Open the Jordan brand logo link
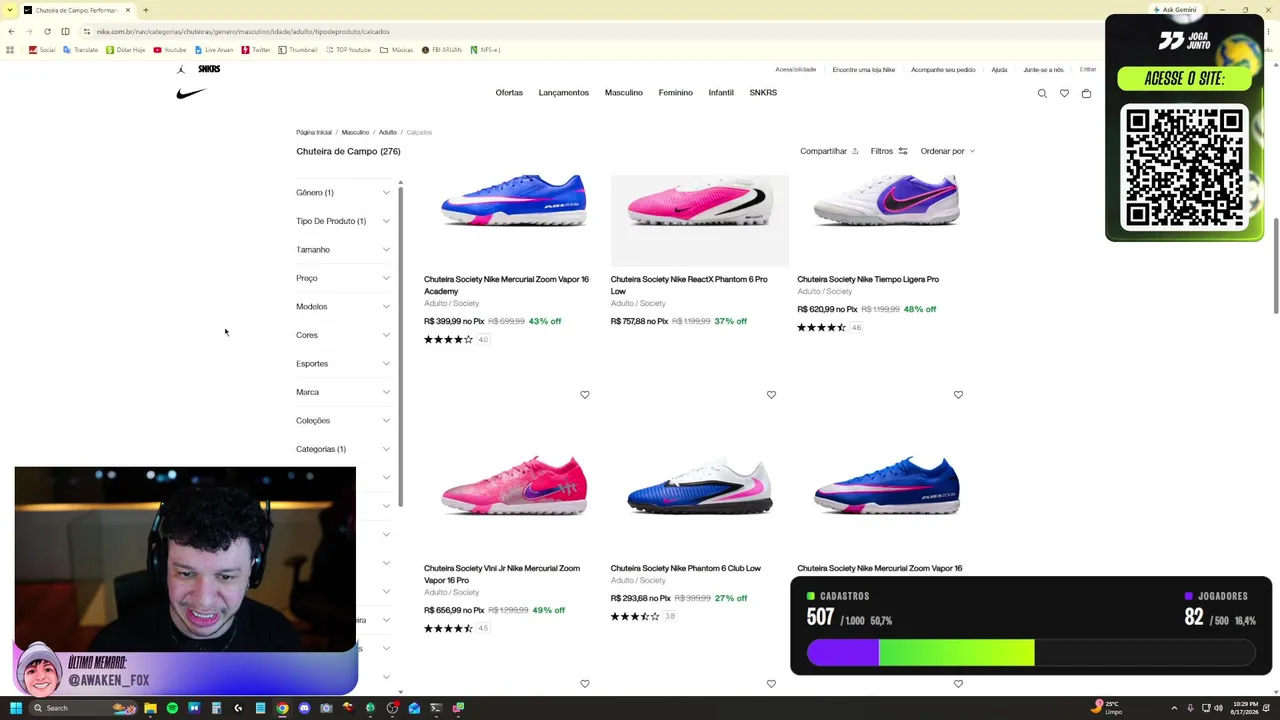The width and height of the screenshot is (1280, 720). [180, 69]
